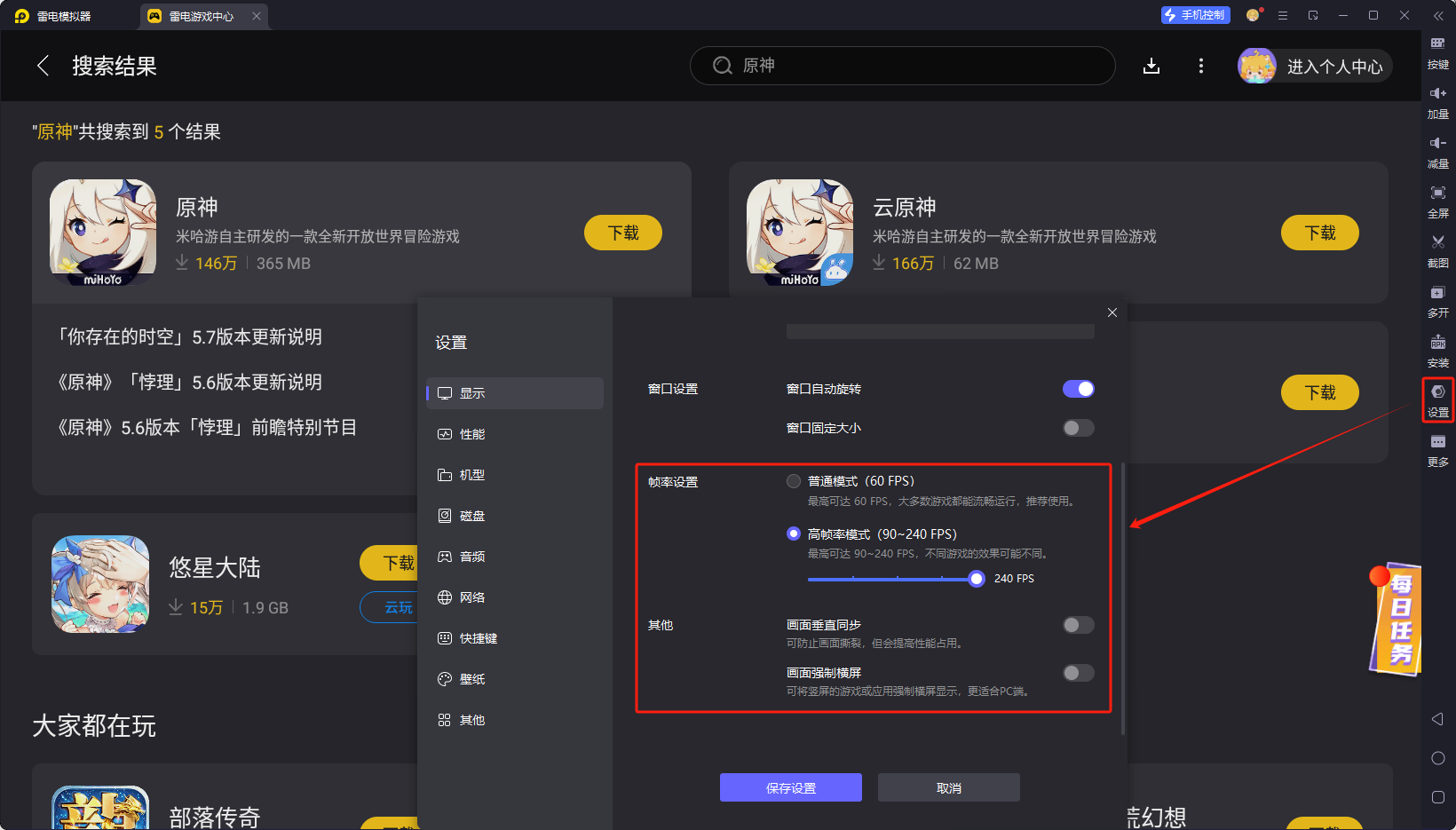Click the 加量 volume up icon
This screenshot has width=1456, height=830.
pos(1438,93)
